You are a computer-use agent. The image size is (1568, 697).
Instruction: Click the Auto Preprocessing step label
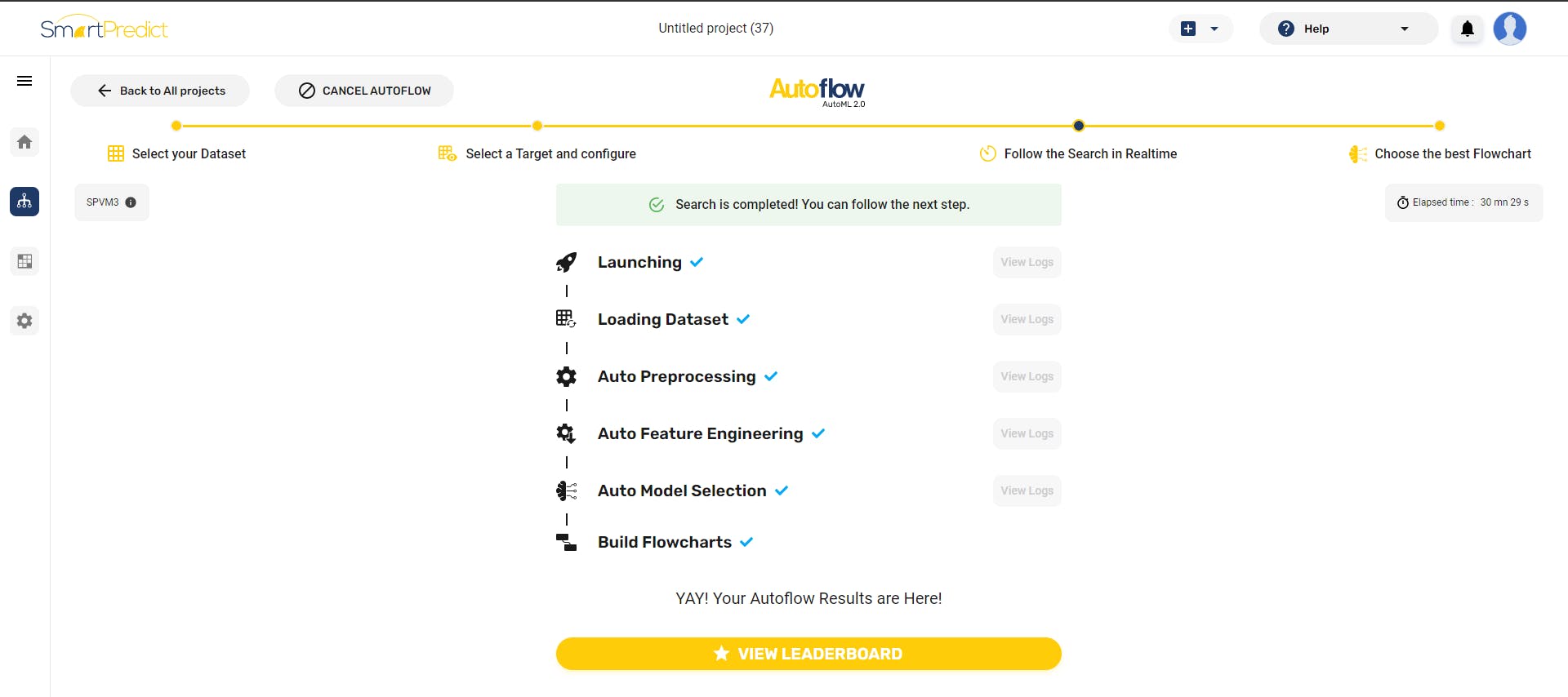677,376
